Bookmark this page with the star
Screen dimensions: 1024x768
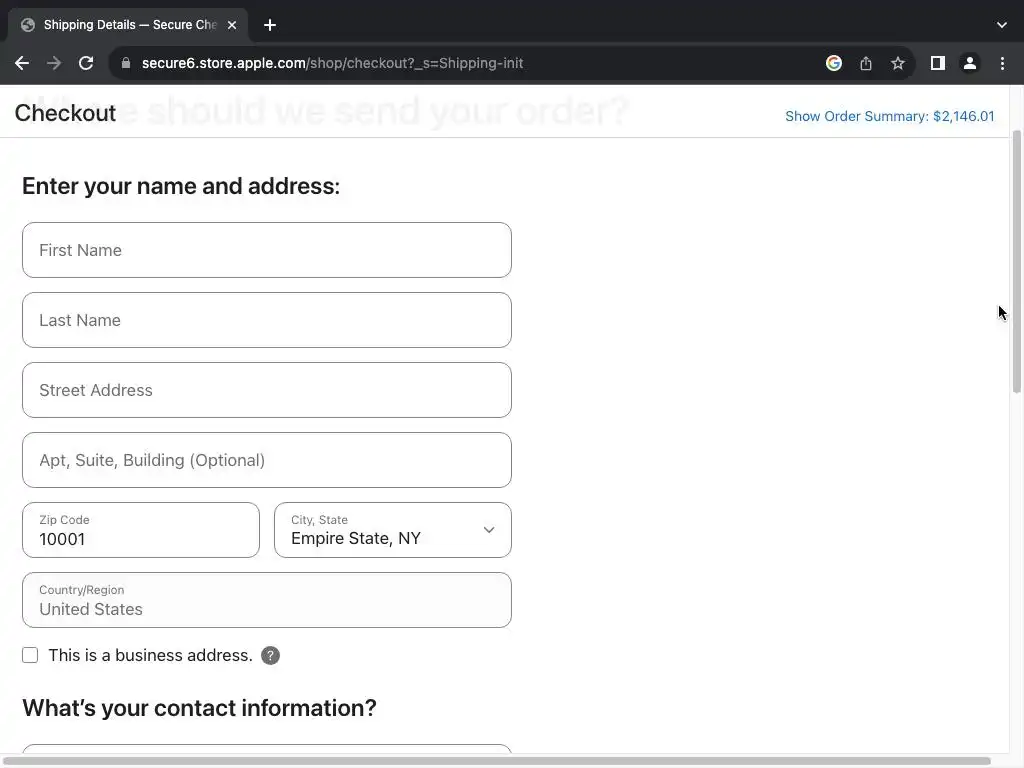click(x=898, y=63)
